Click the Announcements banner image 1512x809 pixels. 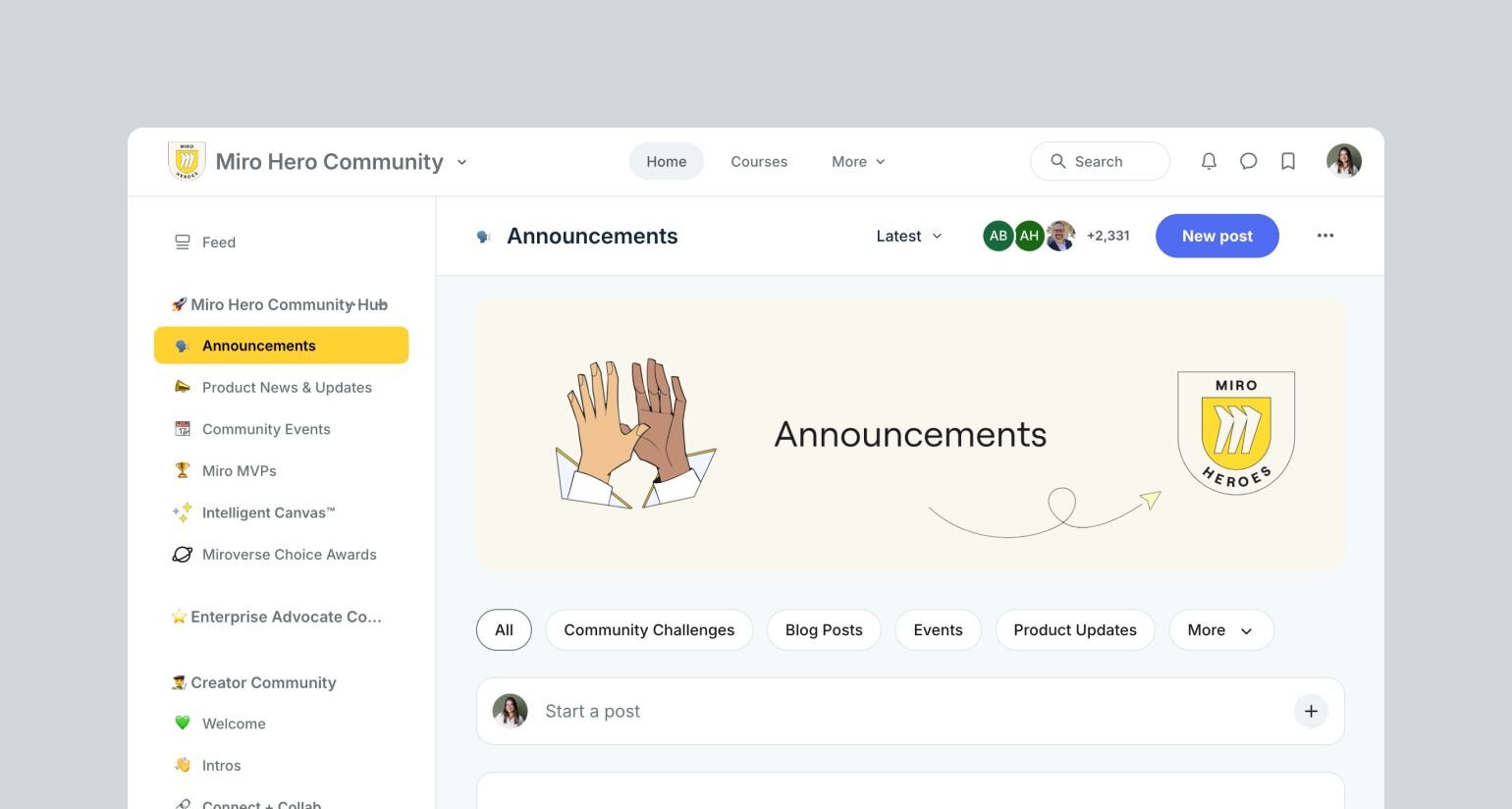[910, 434]
